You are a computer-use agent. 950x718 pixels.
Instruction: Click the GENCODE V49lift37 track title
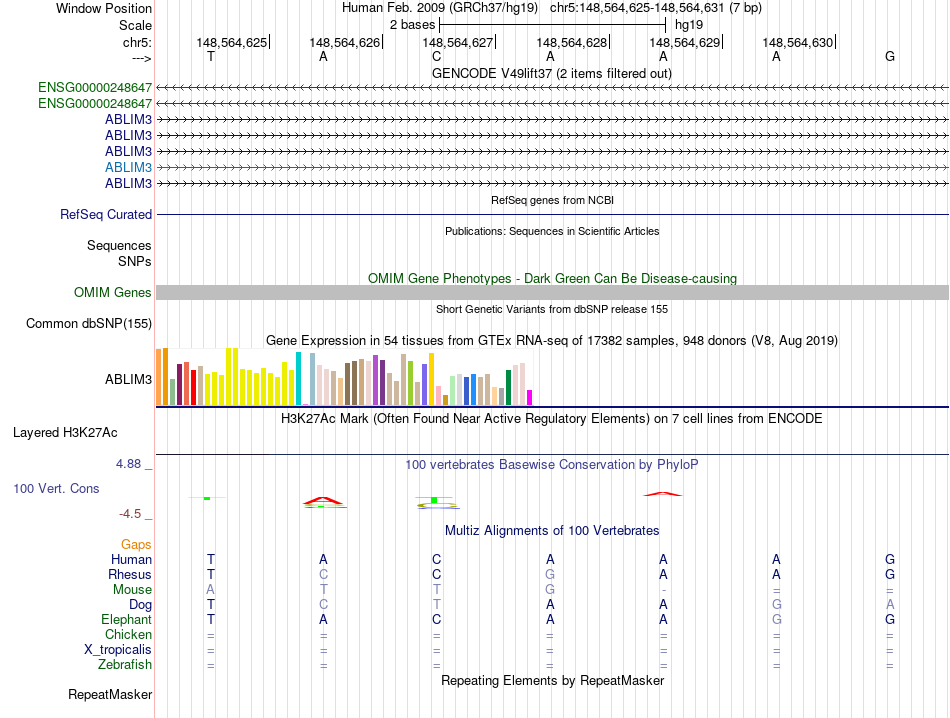(551, 73)
